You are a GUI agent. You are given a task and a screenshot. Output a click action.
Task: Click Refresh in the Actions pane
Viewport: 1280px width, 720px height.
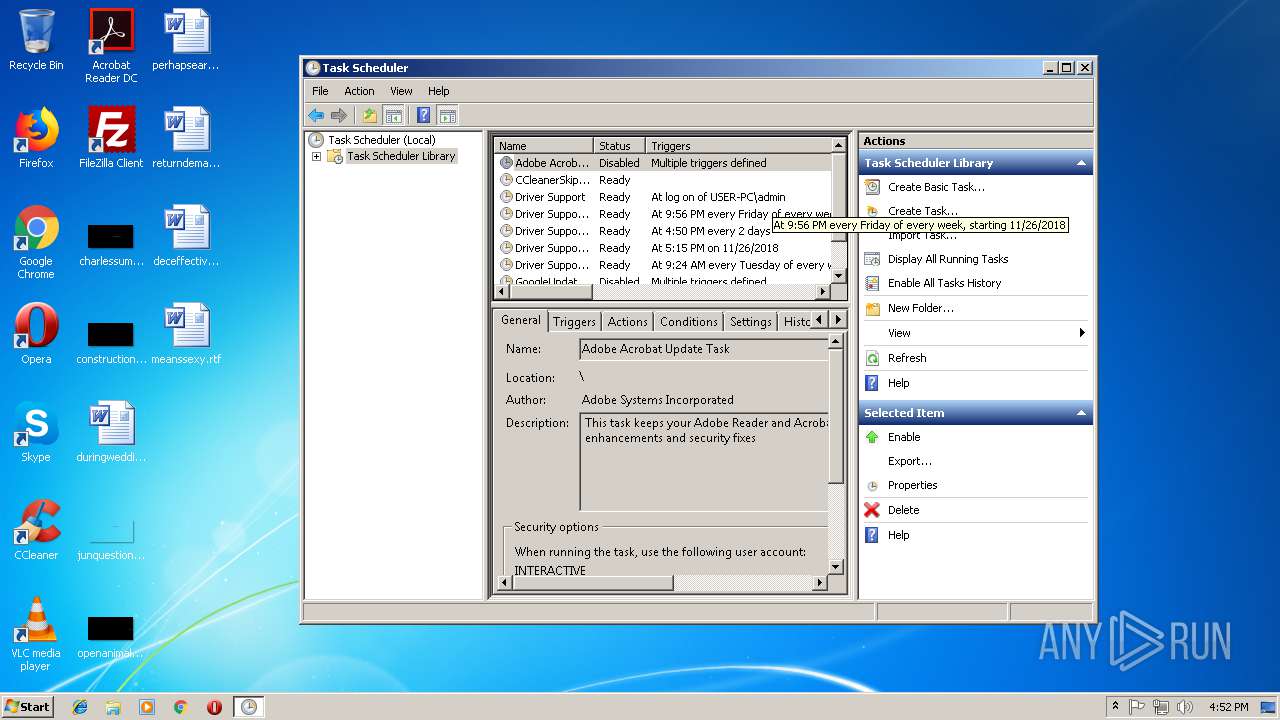pos(906,358)
